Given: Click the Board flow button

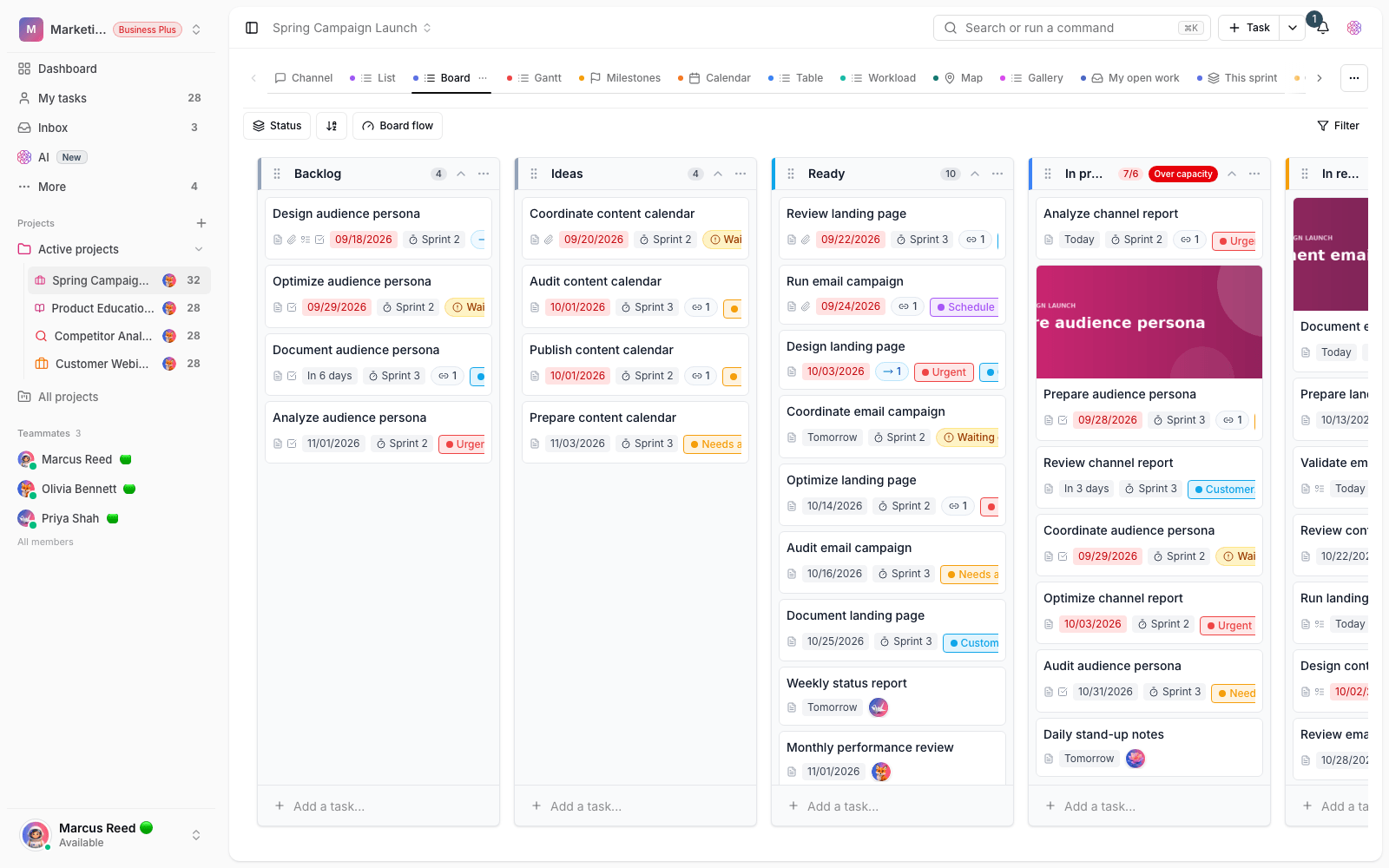Looking at the screenshot, I should (398, 126).
